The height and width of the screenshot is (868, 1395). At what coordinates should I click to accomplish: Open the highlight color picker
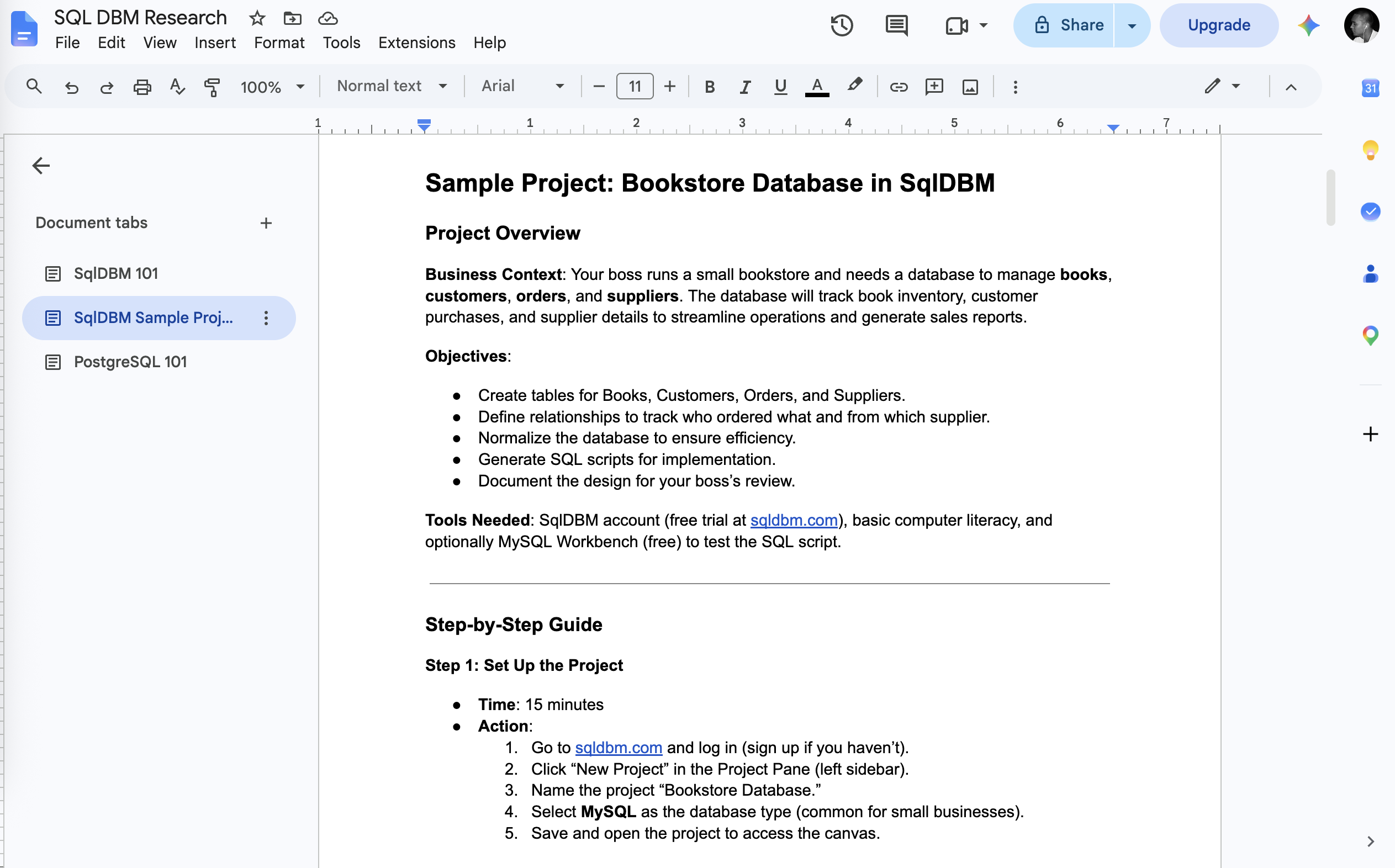tap(854, 86)
